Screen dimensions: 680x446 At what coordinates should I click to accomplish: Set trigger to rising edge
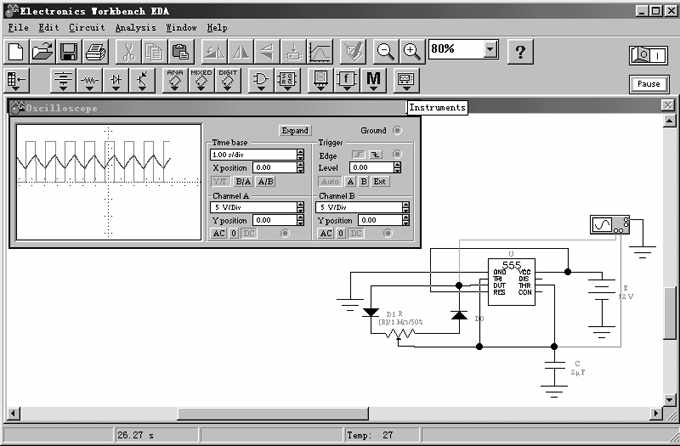tap(358, 154)
